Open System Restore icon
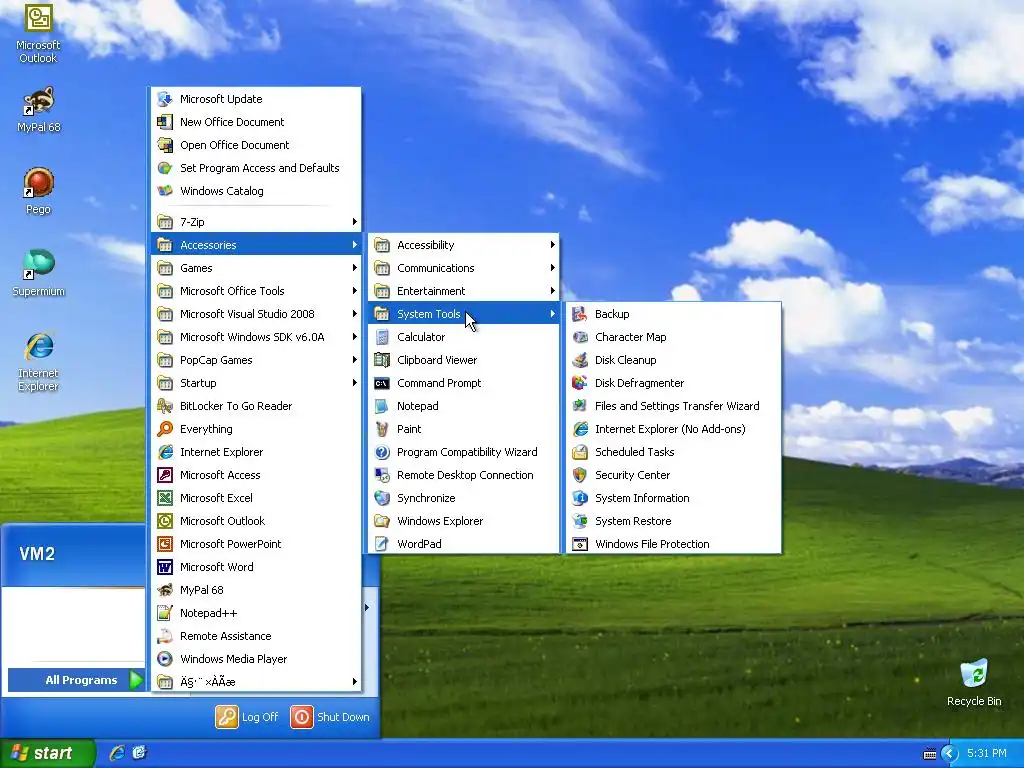Image resolution: width=1024 pixels, height=768 pixels. click(x=579, y=521)
